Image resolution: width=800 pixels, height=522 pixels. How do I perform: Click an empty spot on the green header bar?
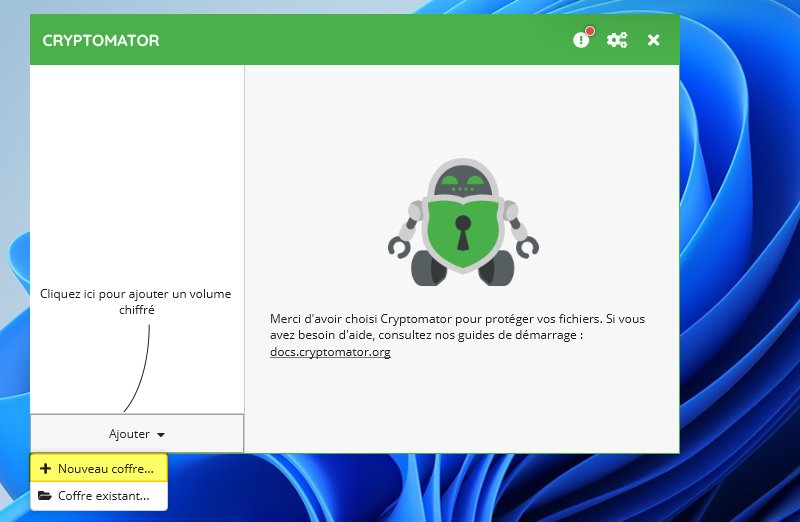tap(357, 40)
